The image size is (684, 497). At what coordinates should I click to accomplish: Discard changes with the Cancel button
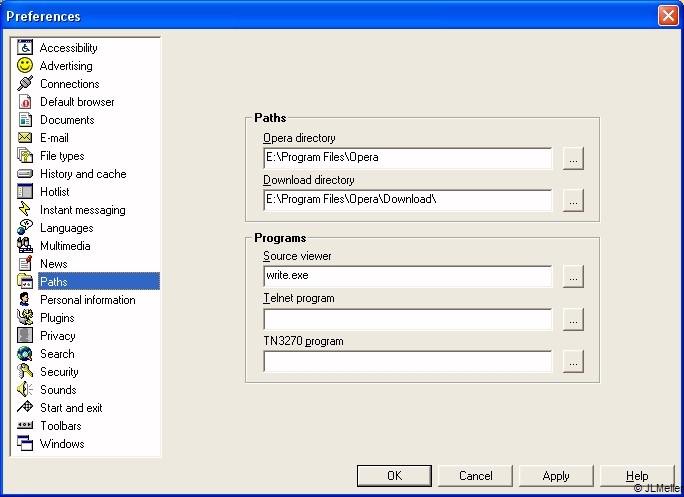(x=475, y=476)
